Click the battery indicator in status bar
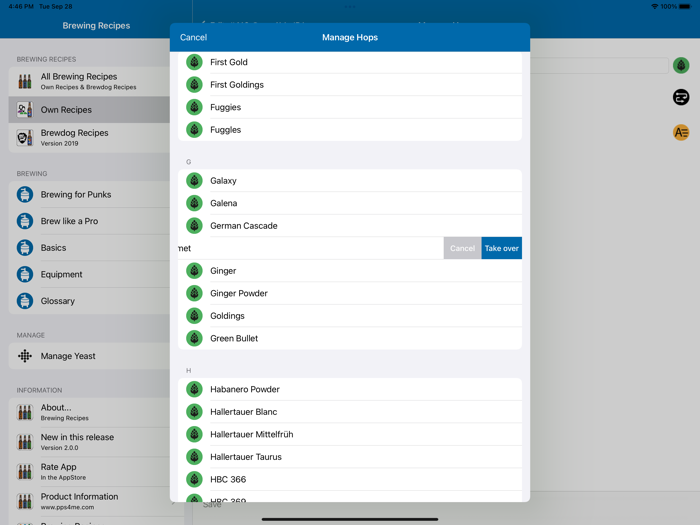700x525 pixels. coord(685,7)
